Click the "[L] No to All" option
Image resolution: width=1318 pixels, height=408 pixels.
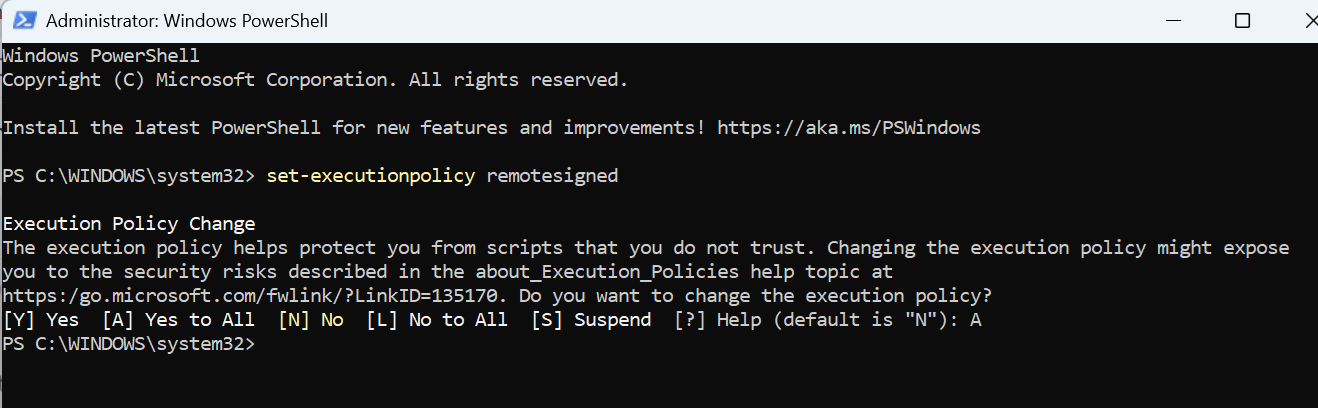coord(436,320)
